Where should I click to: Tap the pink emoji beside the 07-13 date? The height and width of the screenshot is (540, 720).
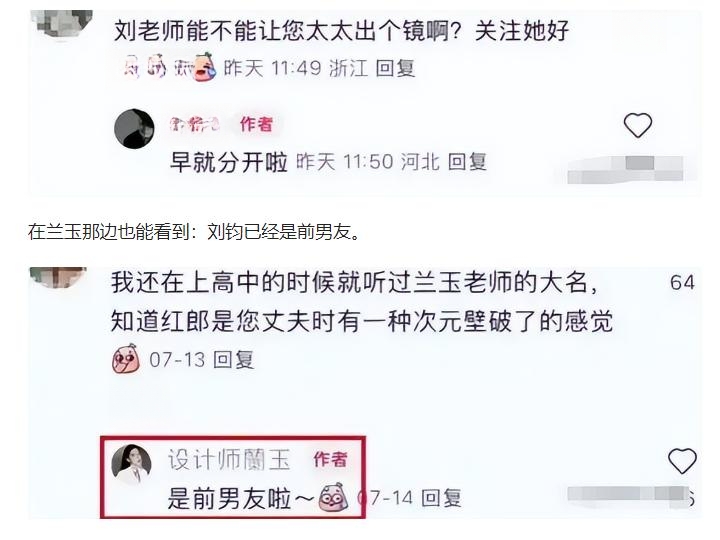(126, 359)
